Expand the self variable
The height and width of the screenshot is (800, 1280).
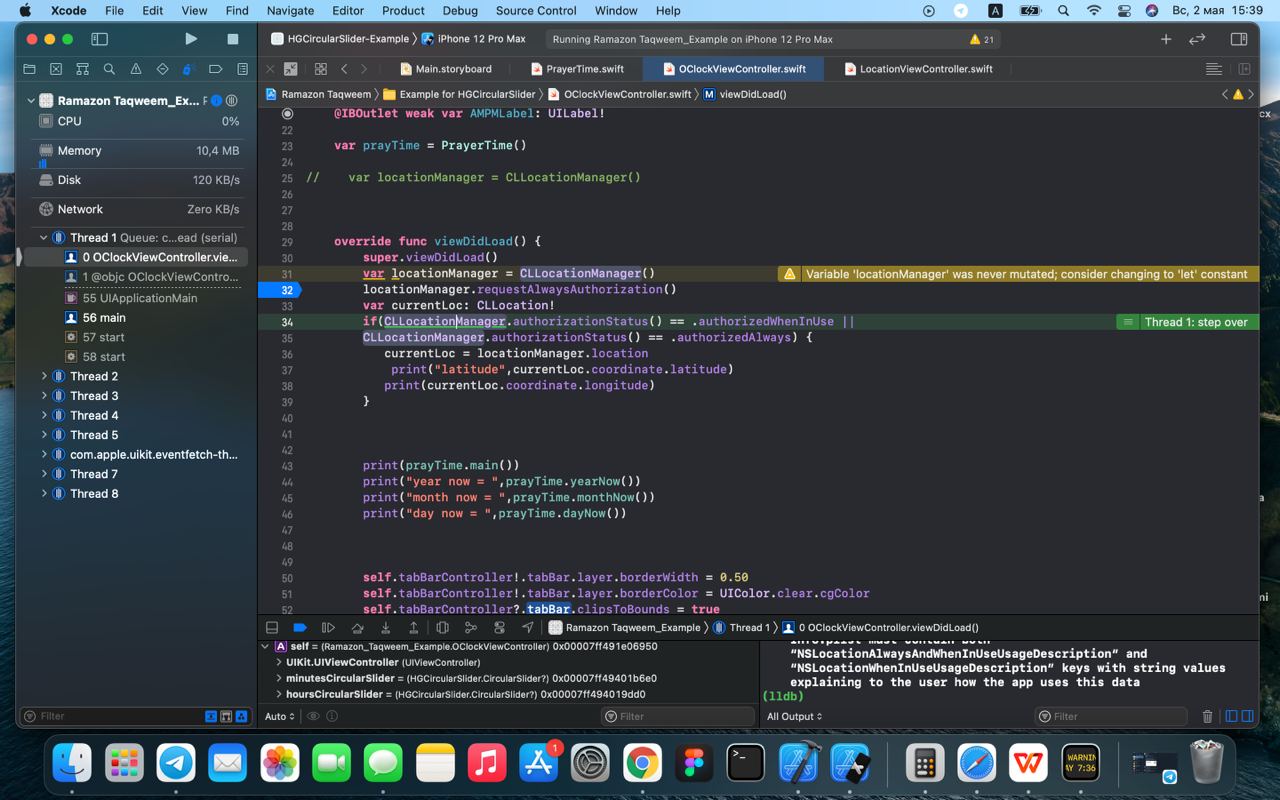[265, 647]
